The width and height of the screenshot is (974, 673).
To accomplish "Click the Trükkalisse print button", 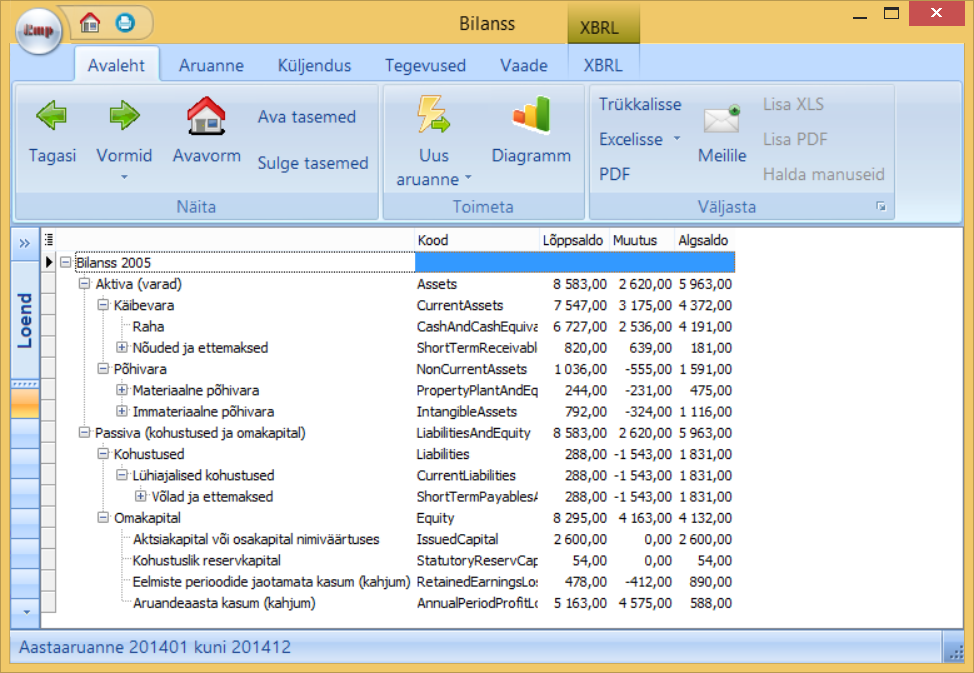I will click(640, 104).
